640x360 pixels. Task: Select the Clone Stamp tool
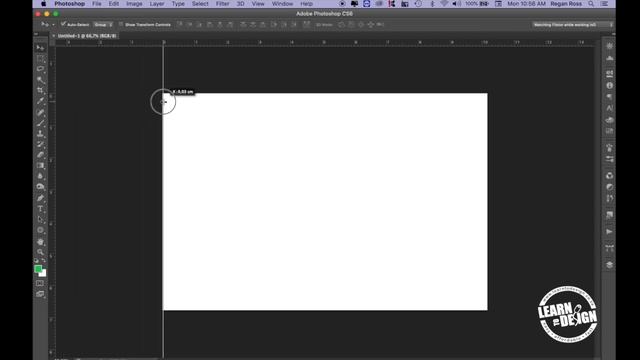tap(40, 133)
